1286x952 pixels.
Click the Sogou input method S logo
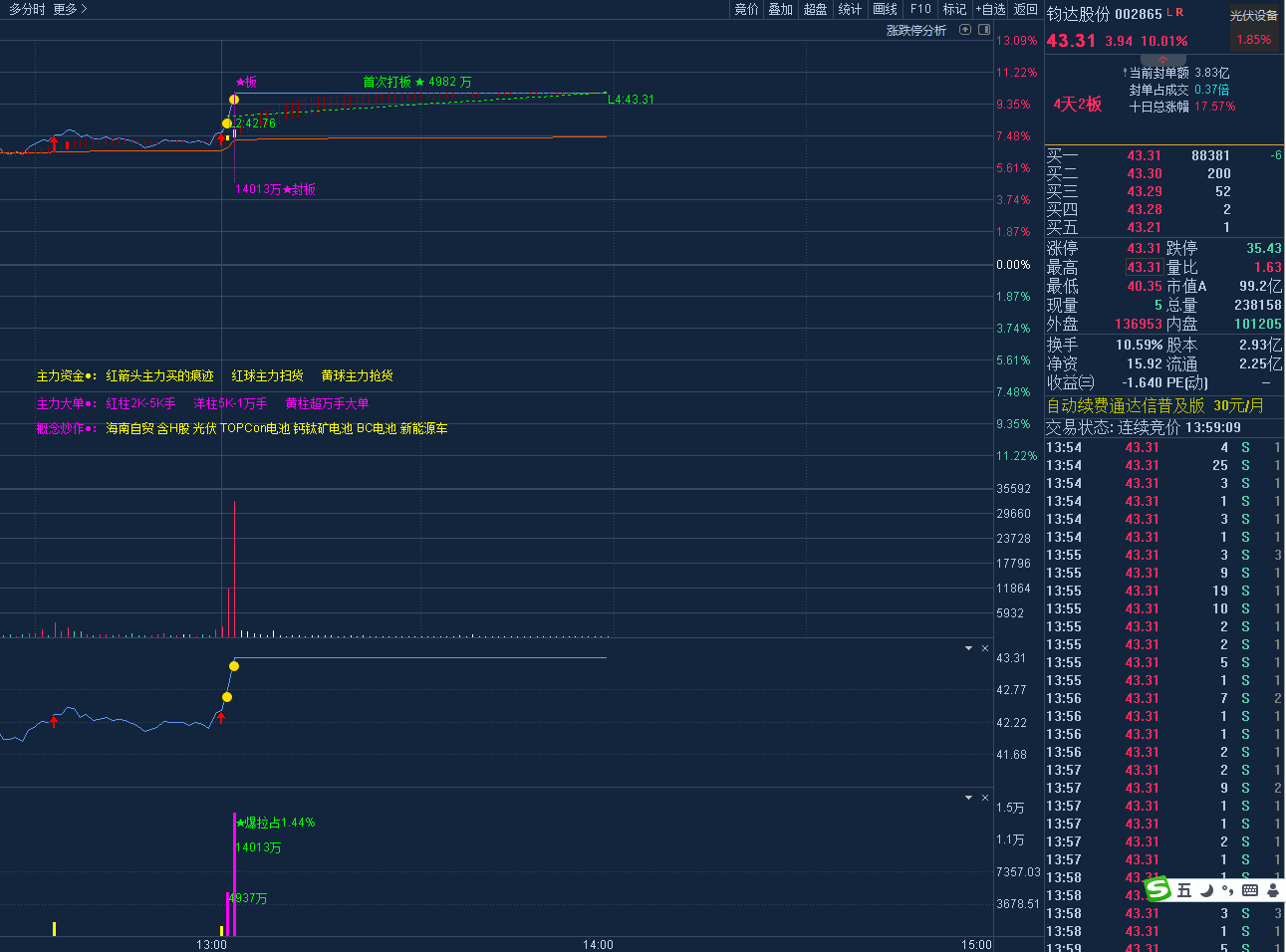coord(1157,889)
